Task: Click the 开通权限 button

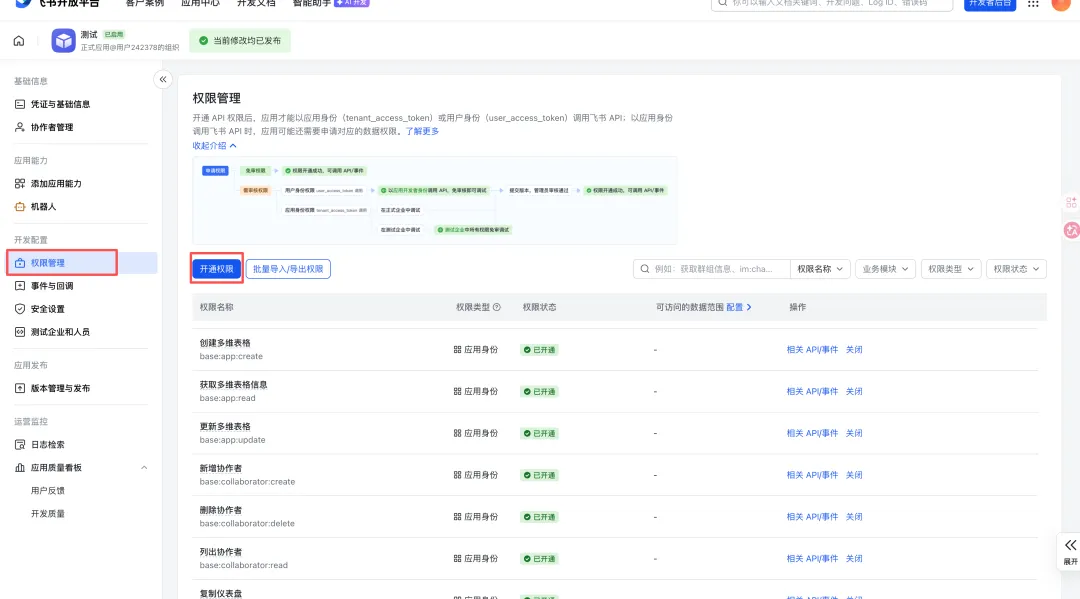Action: [216, 269]
